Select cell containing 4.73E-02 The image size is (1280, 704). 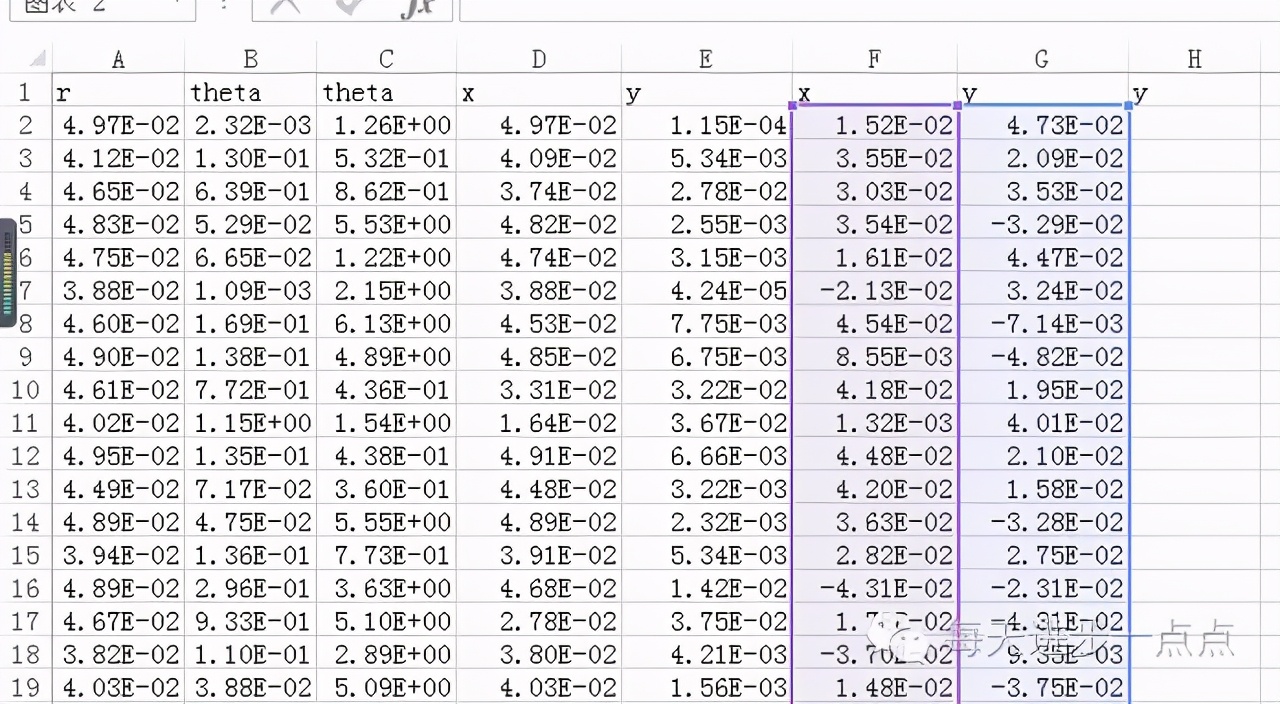point(1042,125)
